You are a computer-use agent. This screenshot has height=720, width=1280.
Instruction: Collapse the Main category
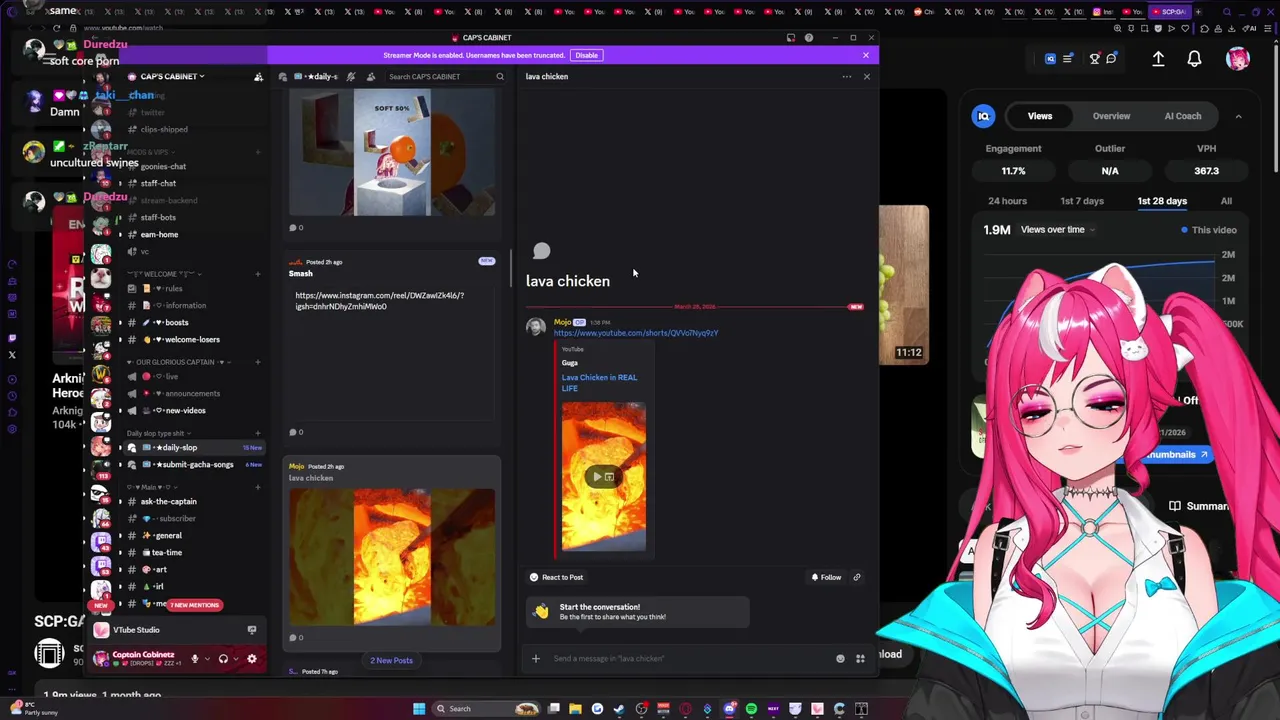151,487
